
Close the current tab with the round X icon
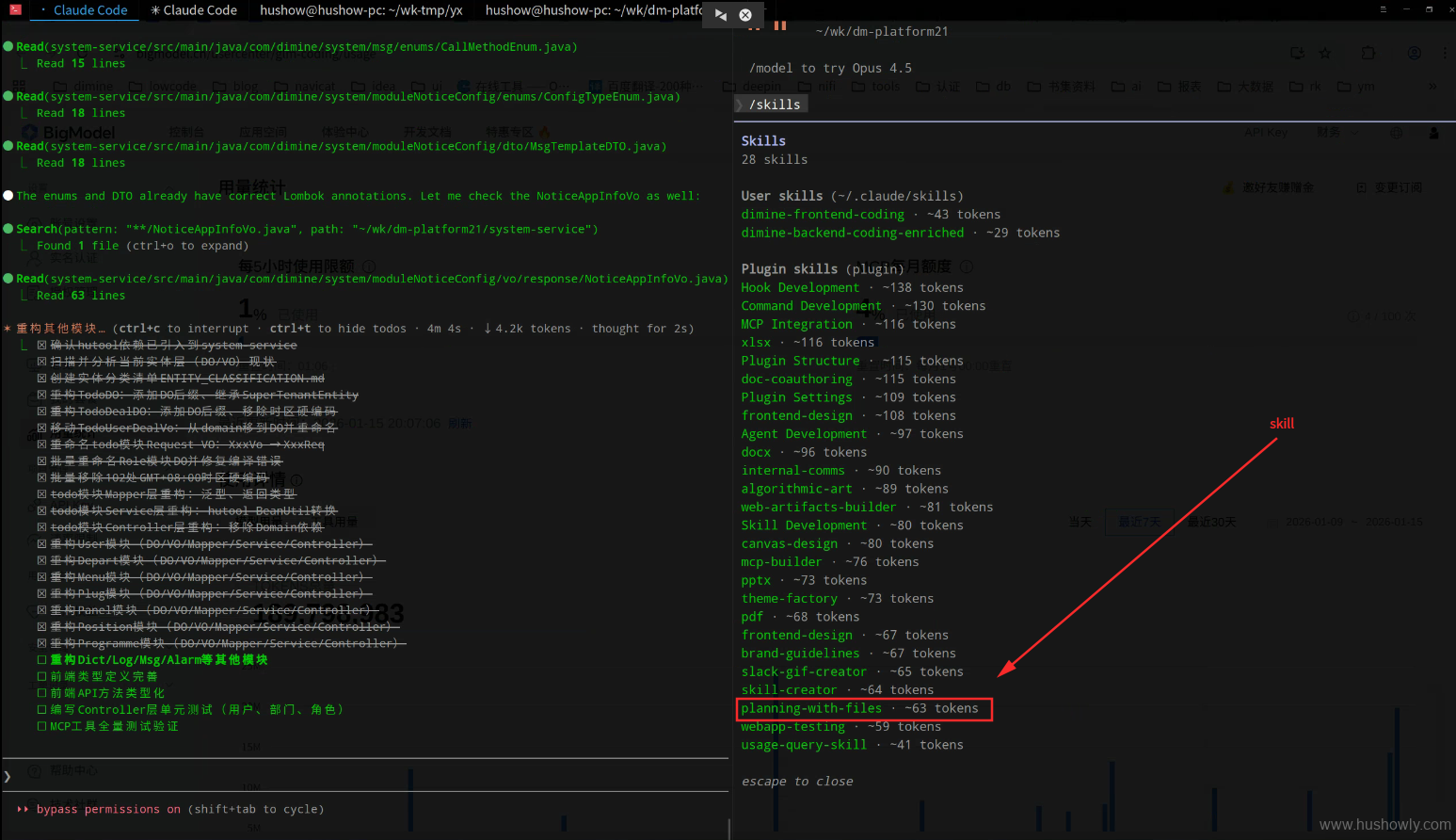(x=745, y=15)
